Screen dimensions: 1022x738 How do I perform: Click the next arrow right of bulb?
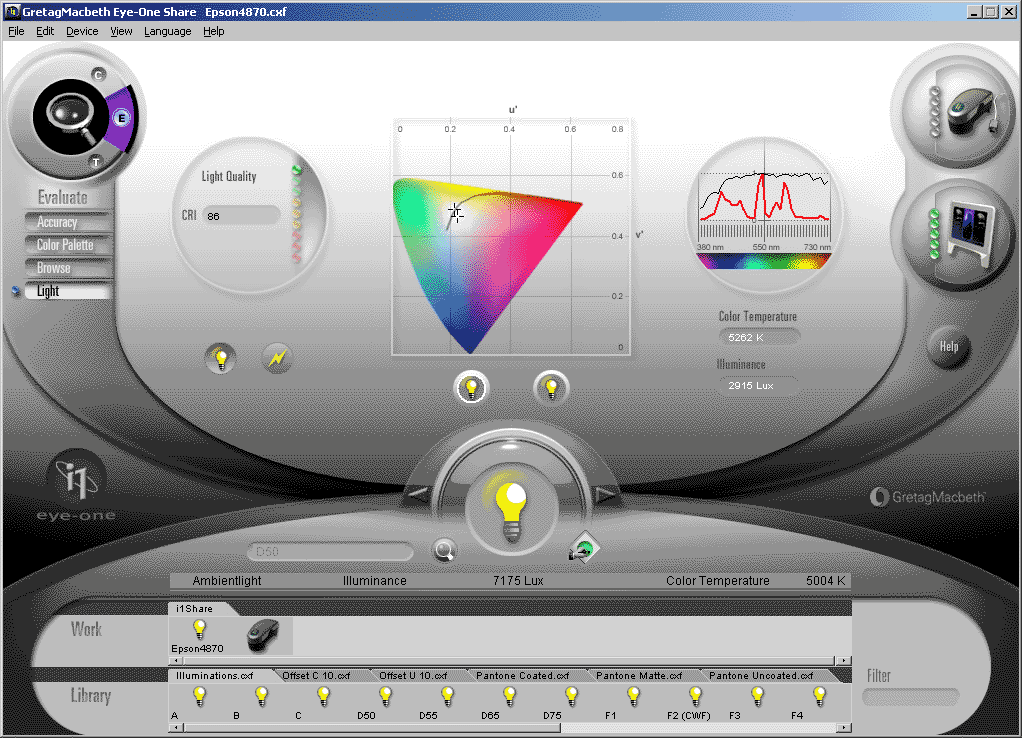point(606,495)
